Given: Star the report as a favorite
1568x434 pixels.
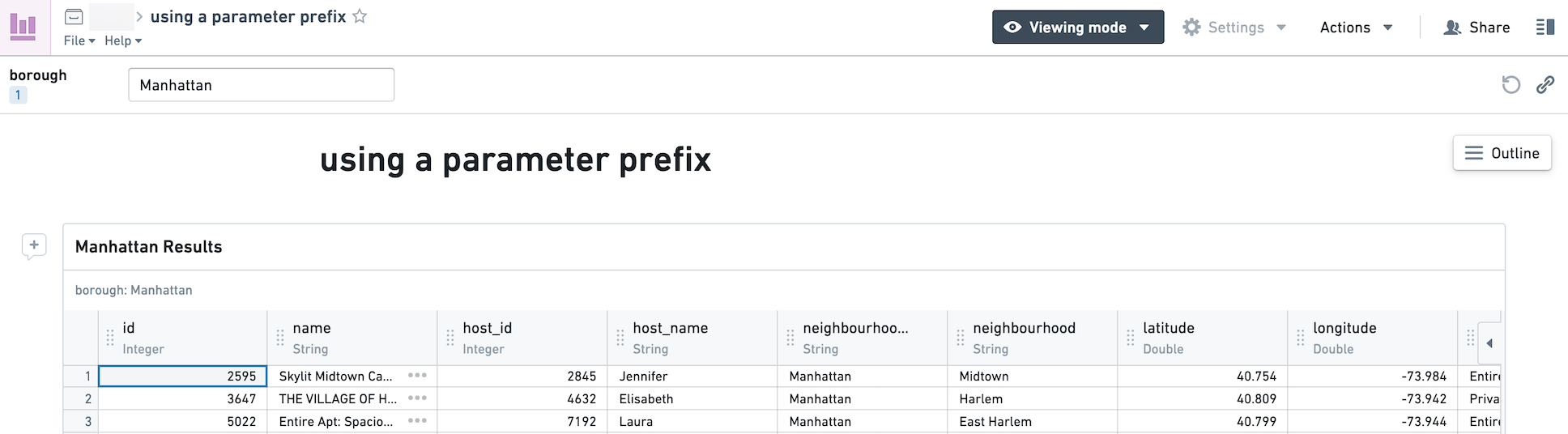Looking at the screenshot, I should coord(360,16).
